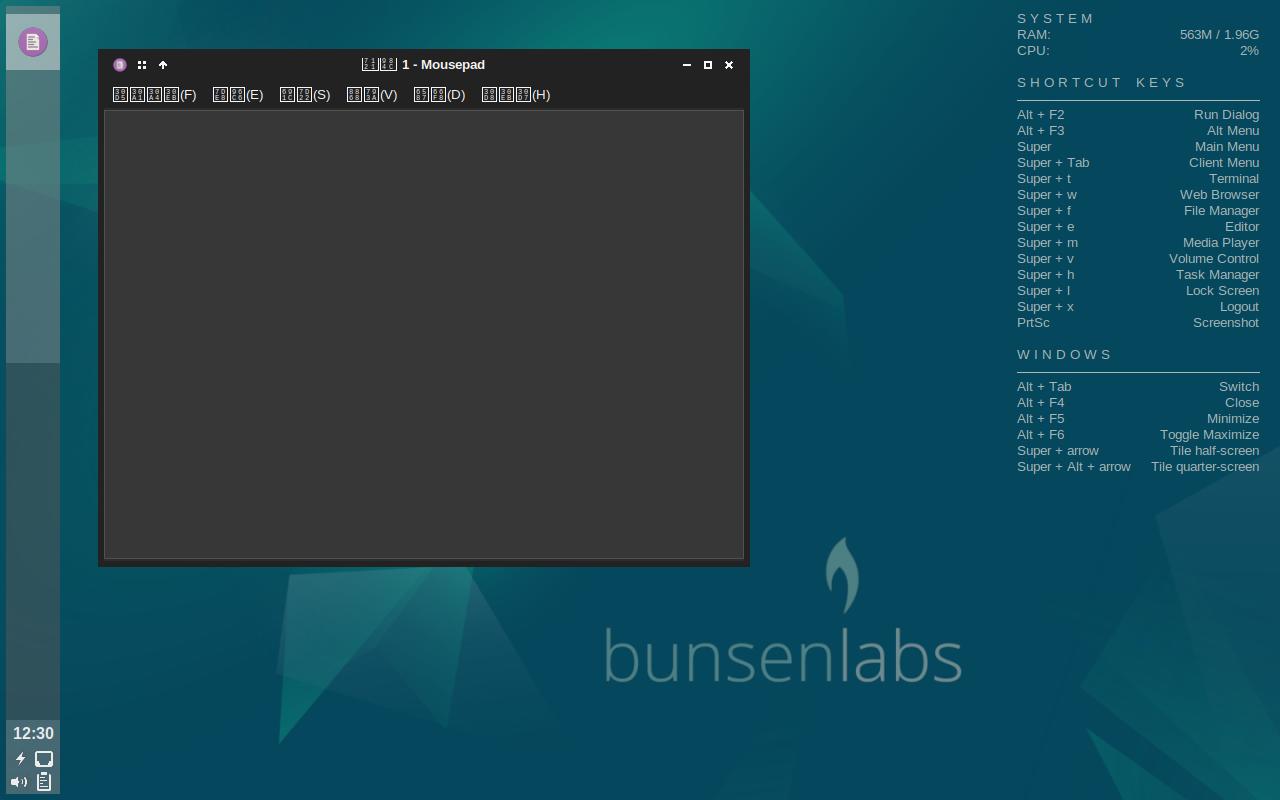Open the clipboard manager tray icon

coord(44,782)
